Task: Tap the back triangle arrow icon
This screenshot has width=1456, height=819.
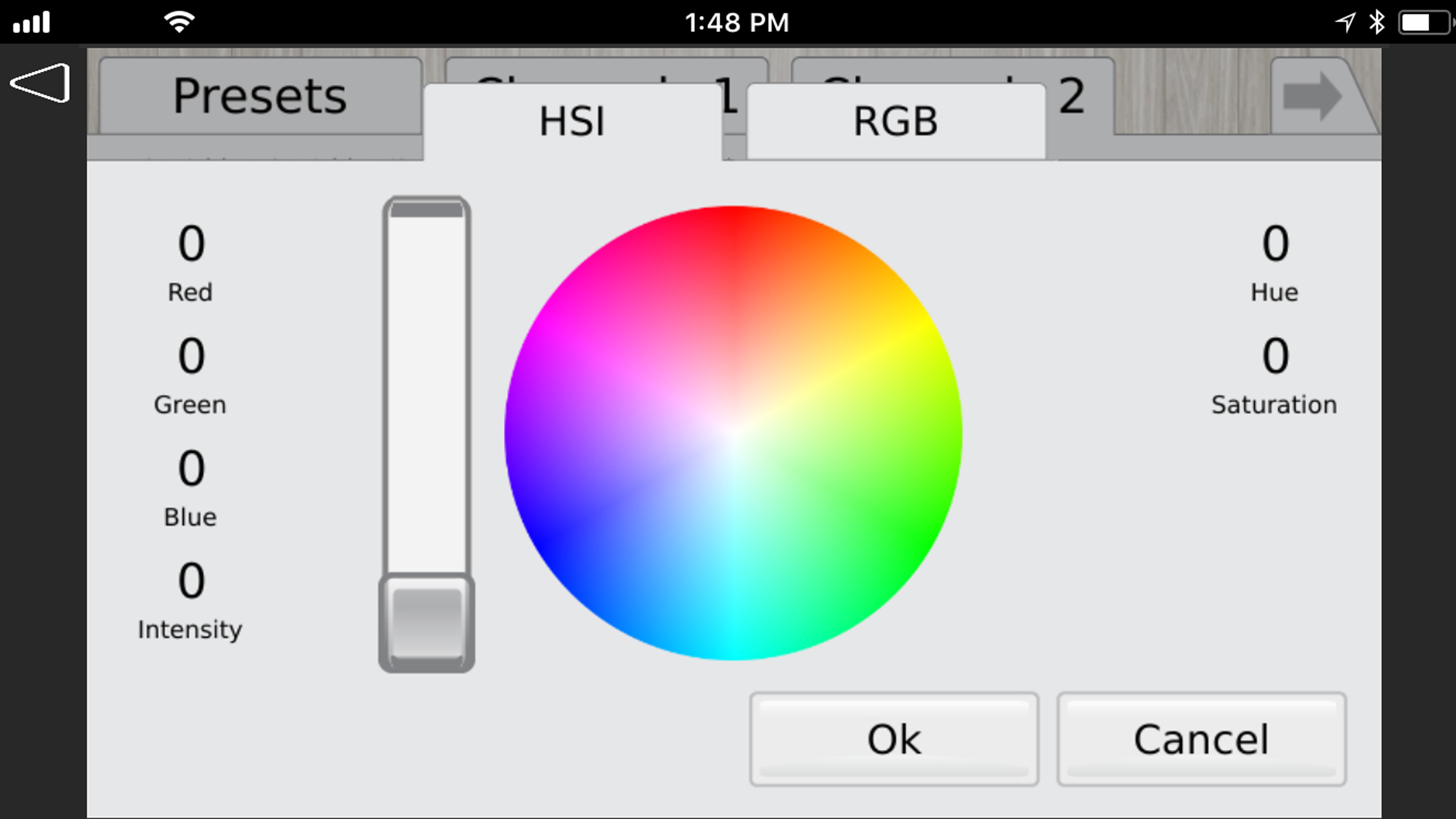Action: tap(40, 83)
